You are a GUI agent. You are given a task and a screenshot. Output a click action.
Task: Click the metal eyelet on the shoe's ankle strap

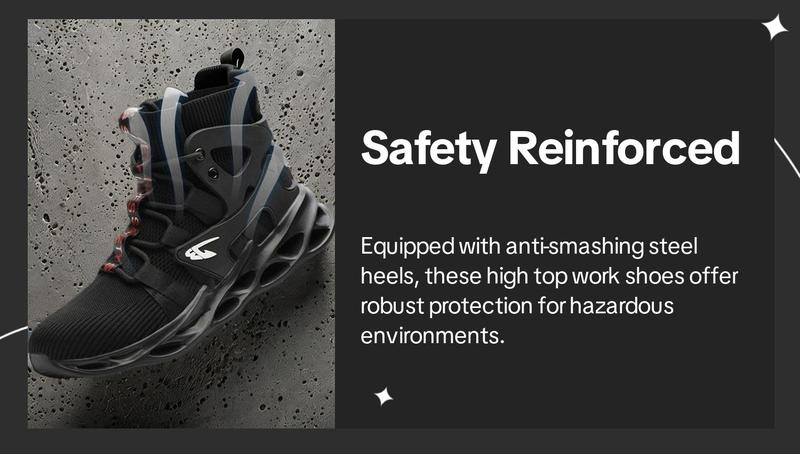[213, 174]
